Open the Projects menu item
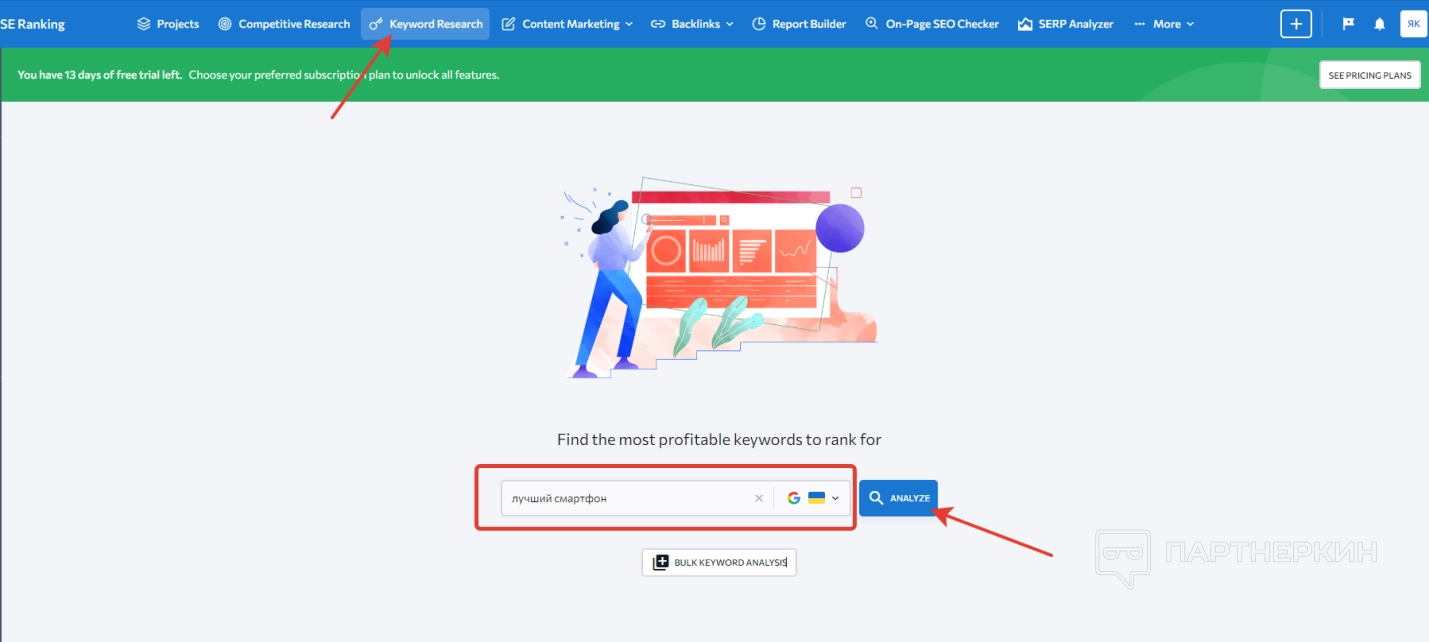The image size is (1429, 642). point(168,24)
